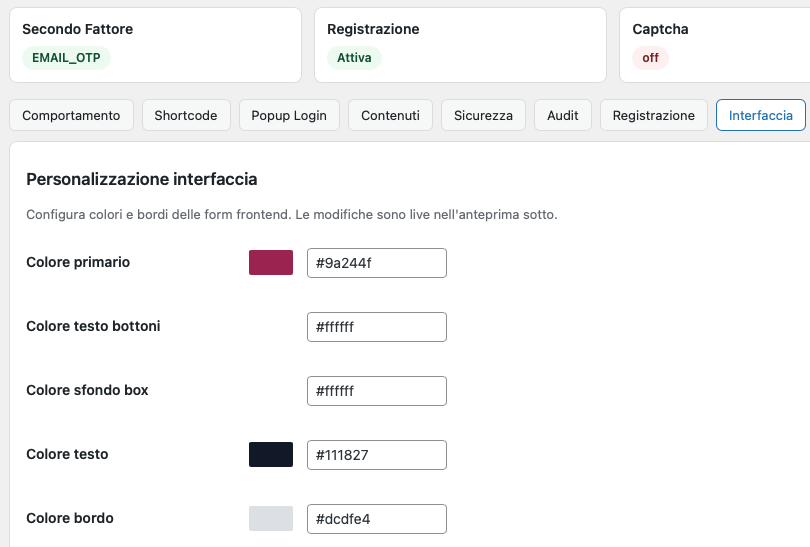Switch to the Shortcode tab
This screenshot has width=810, height=547.
[x=186, y=115]
